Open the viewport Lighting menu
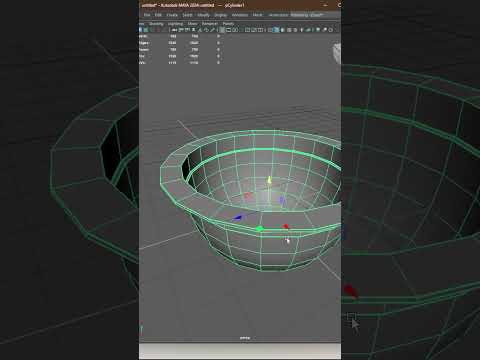Image resolution: width=480 pixels, height=360 pixels. [x=175, y=24]
